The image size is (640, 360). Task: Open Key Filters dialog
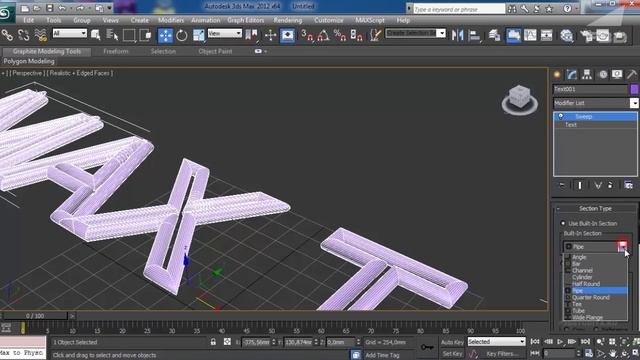pyautogui.click(x=502, y=354)
